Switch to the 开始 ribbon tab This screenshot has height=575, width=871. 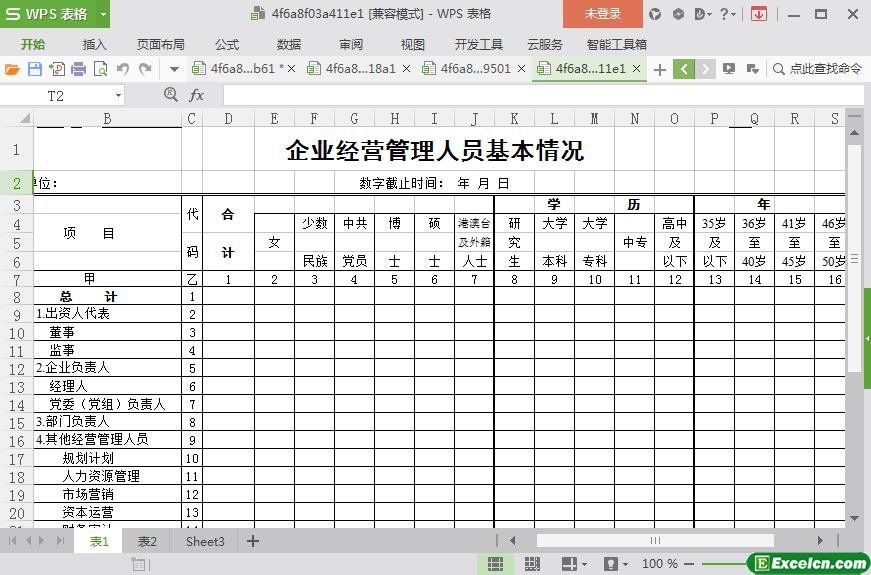tap(33, 44)
